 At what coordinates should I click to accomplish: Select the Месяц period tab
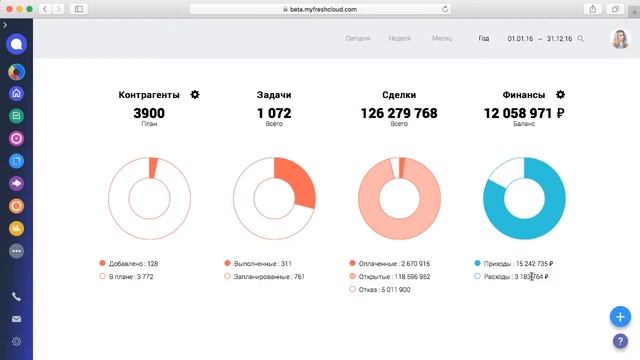point(442,38)
